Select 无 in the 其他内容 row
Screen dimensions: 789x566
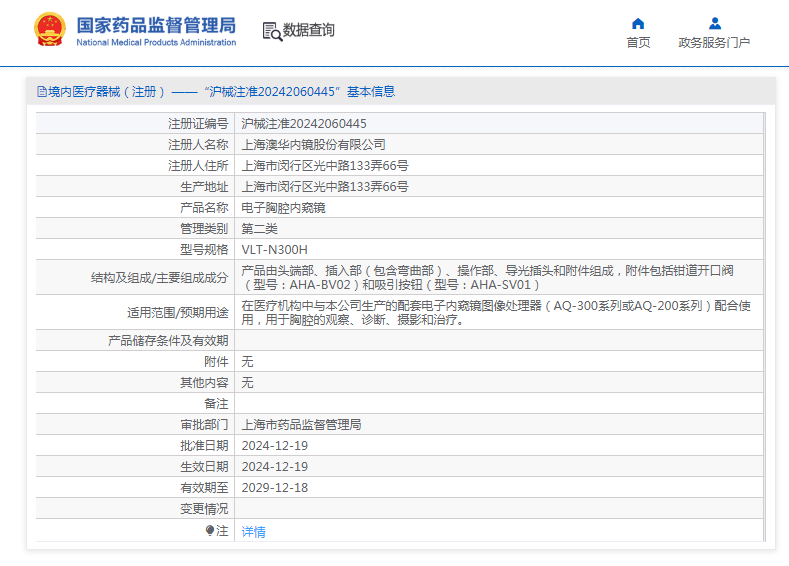pos(248,383)
